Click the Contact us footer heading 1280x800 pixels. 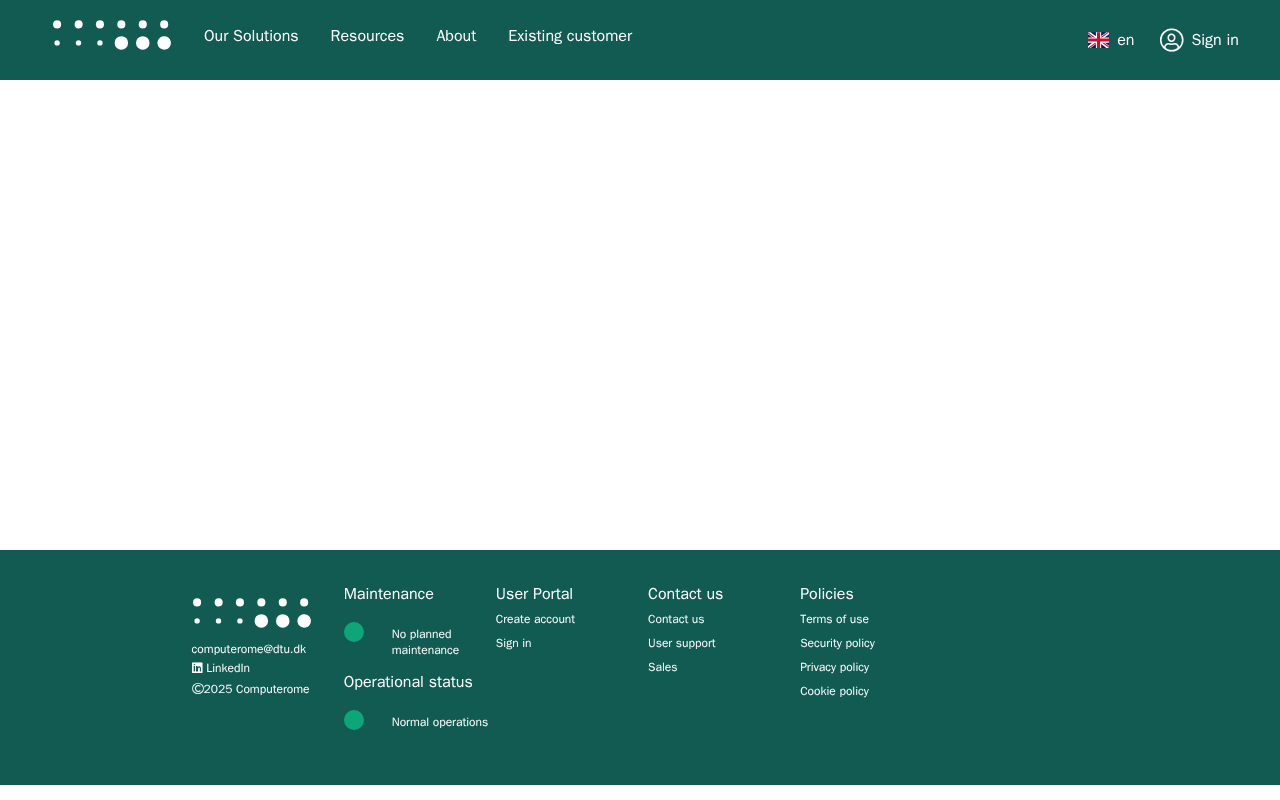(685, 594)
